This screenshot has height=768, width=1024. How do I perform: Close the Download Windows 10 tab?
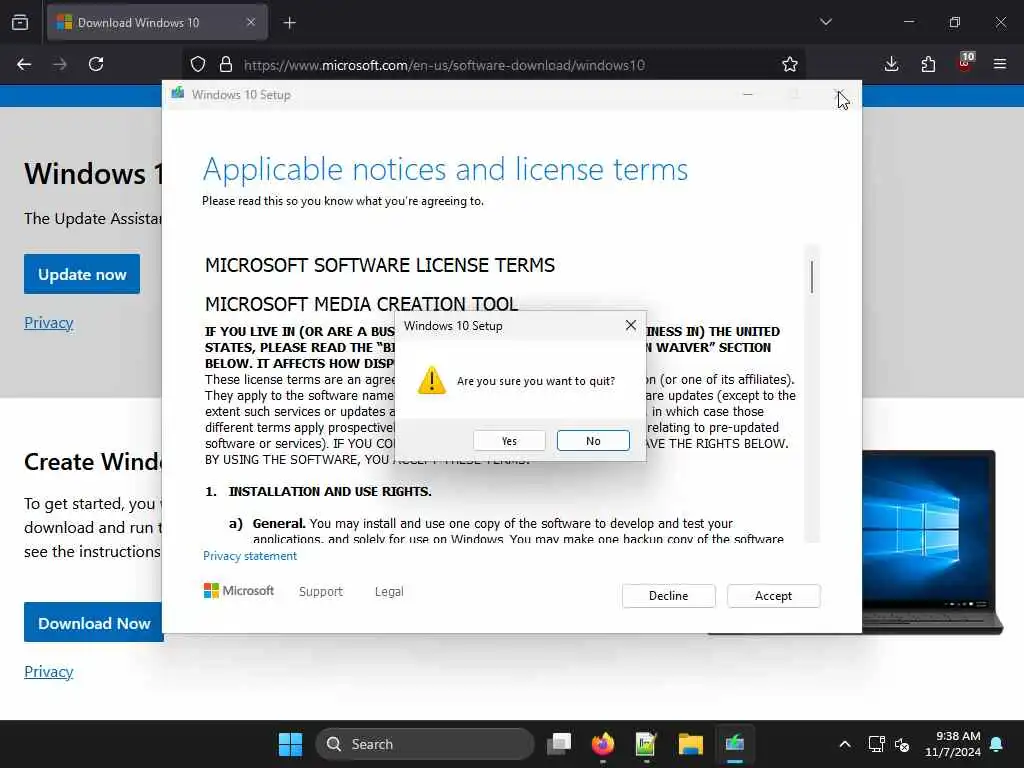[x=251, y=23]
